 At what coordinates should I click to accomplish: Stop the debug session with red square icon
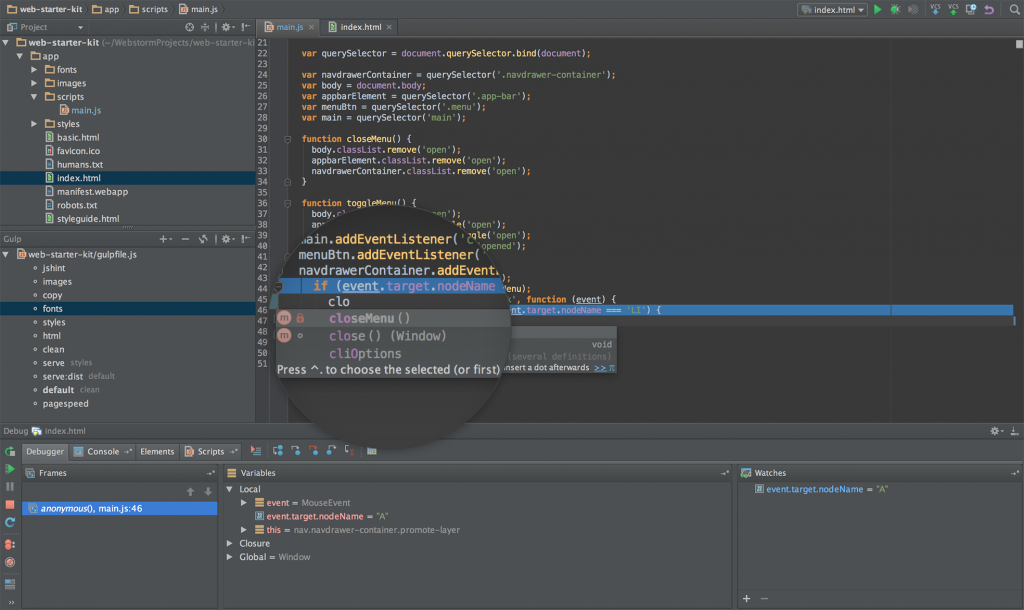[9, 505]
